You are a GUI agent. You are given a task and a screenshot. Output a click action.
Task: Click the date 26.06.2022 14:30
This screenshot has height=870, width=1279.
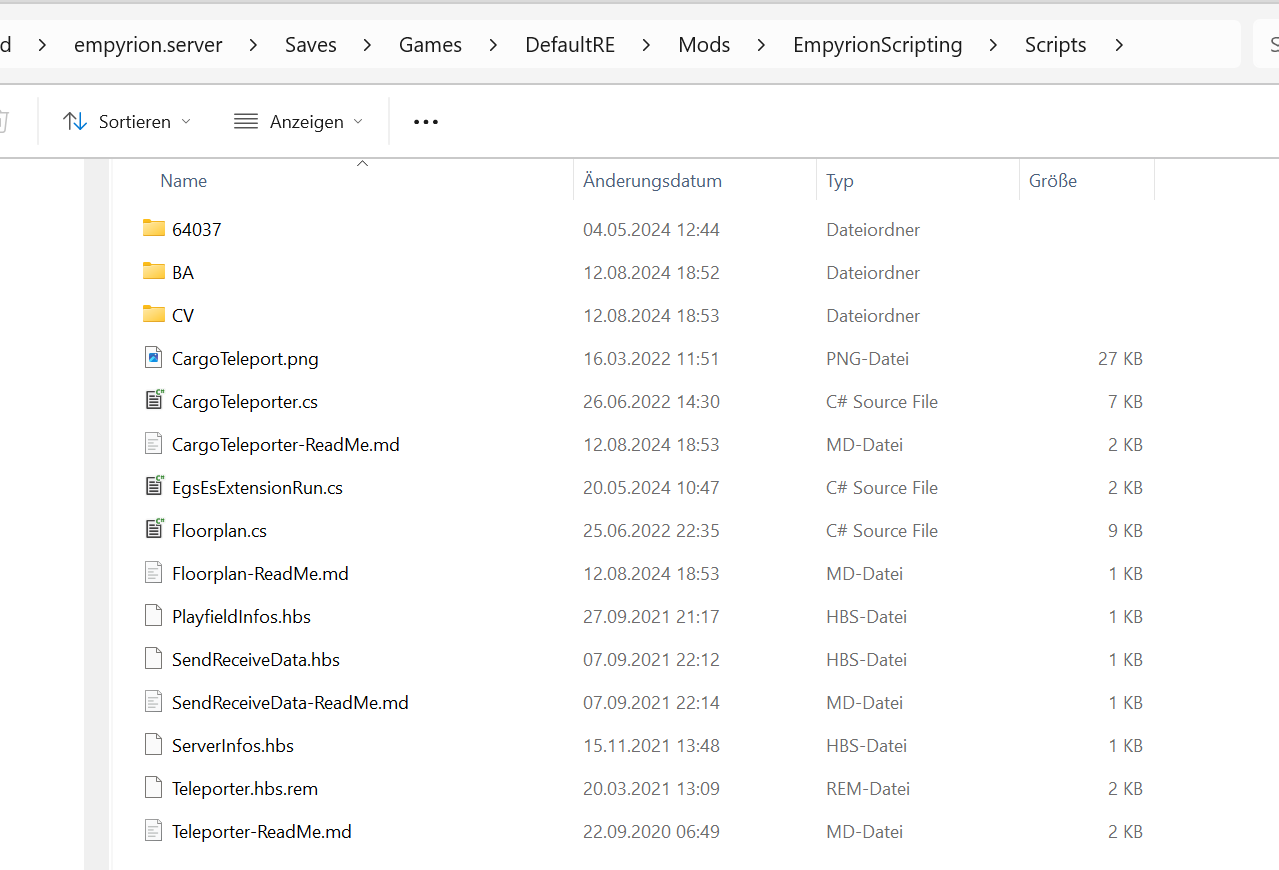651,401
